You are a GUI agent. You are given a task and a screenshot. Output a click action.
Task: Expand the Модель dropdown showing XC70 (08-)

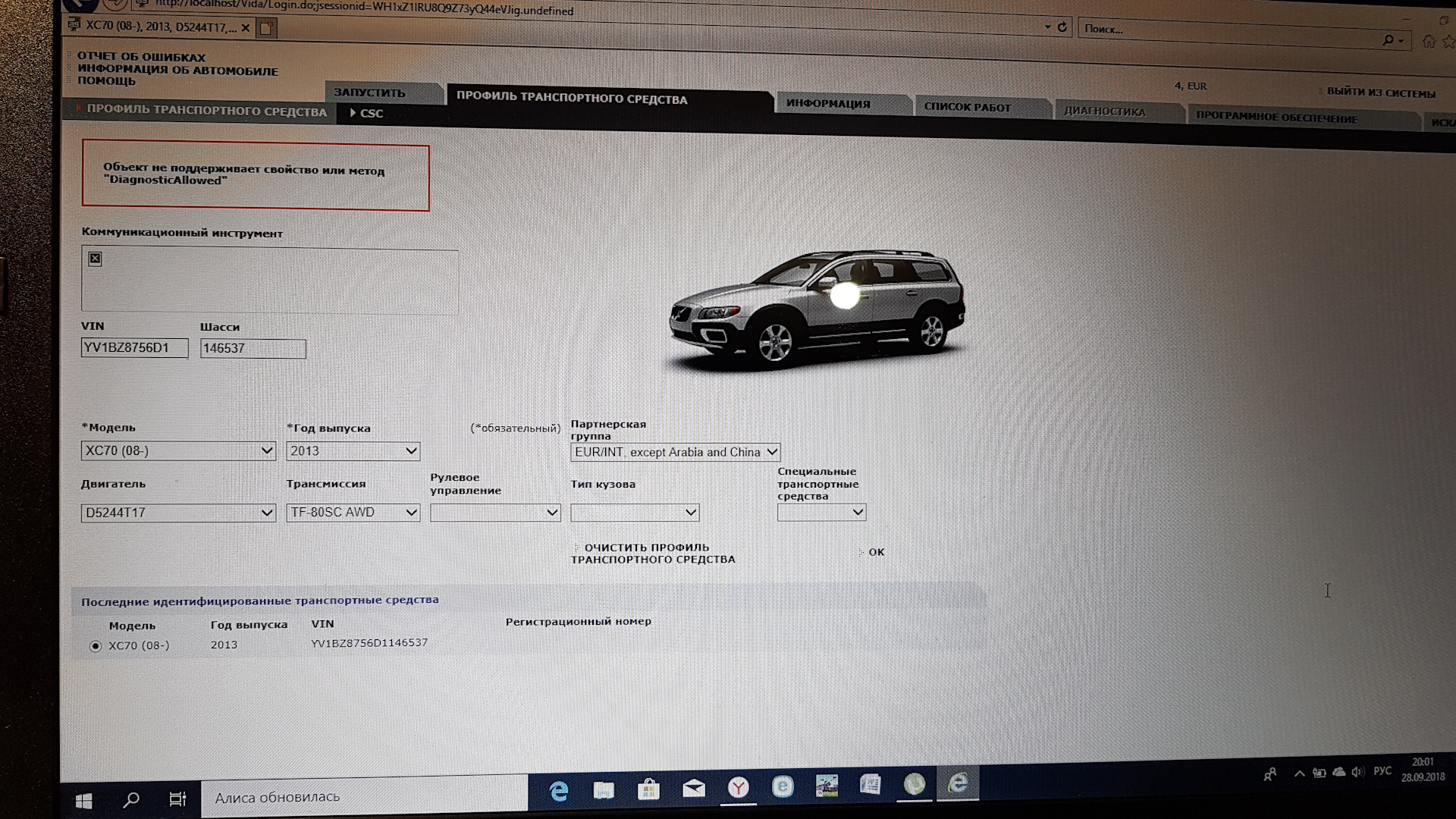(178, 451)
